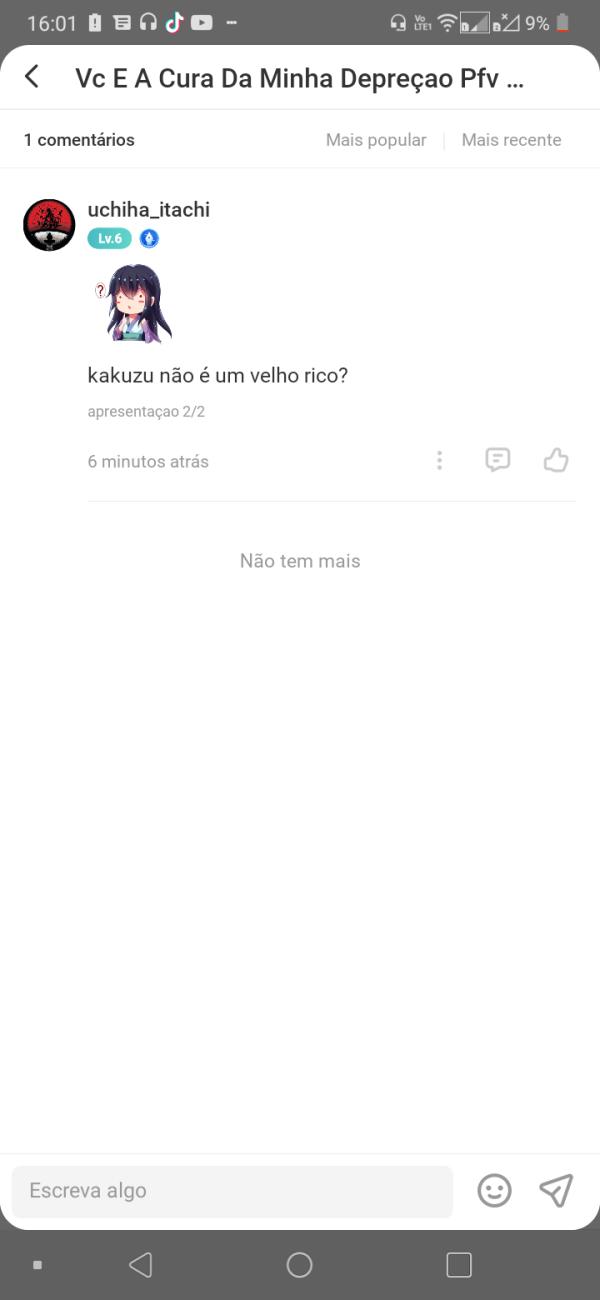Focus the Escreva algo input field
600x1300 pixels.
click(232, 1191)
